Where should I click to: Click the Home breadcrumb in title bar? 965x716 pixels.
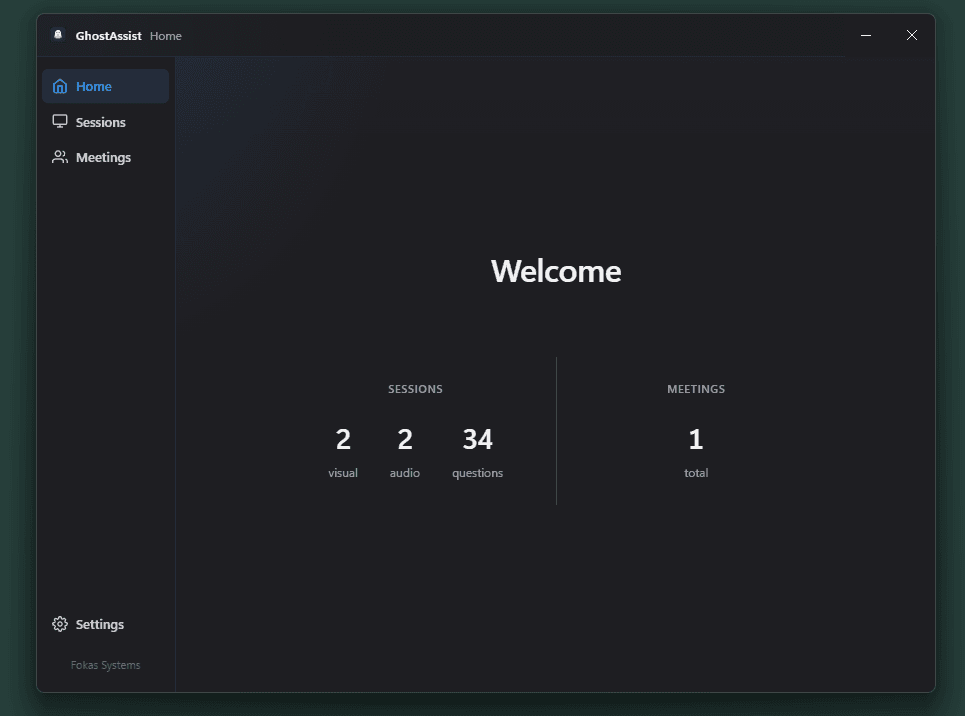tap(166, 36)
